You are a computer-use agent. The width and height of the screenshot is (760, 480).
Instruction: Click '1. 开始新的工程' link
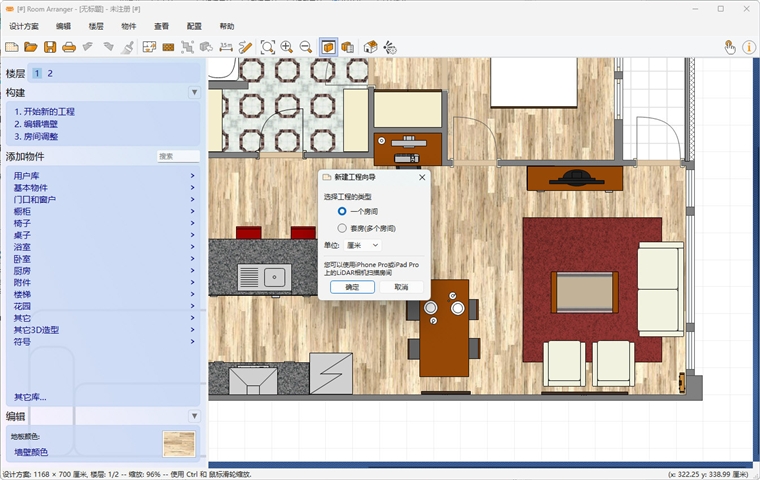(x=44, y=112)
